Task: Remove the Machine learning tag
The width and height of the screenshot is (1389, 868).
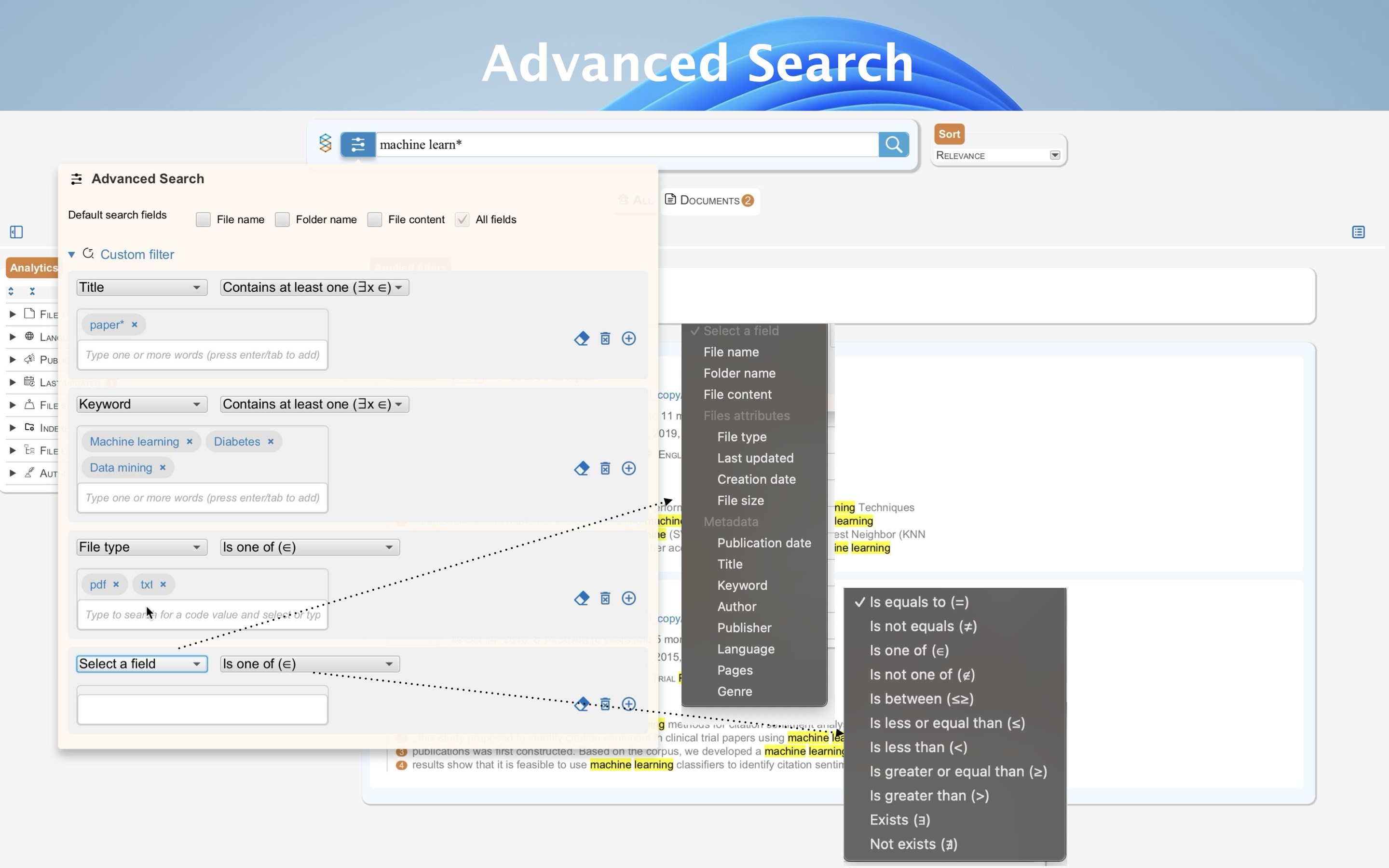Action: point(190,441)
